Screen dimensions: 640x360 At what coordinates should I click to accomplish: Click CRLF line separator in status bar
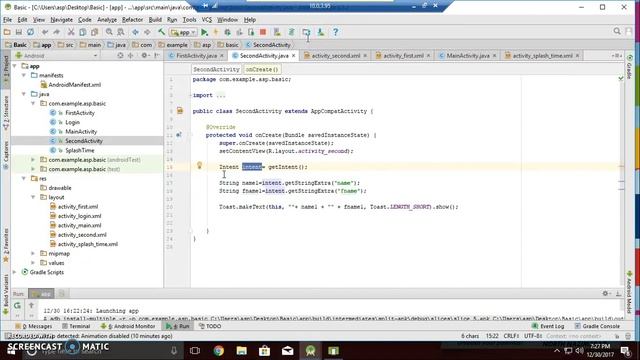coord(511,336)
